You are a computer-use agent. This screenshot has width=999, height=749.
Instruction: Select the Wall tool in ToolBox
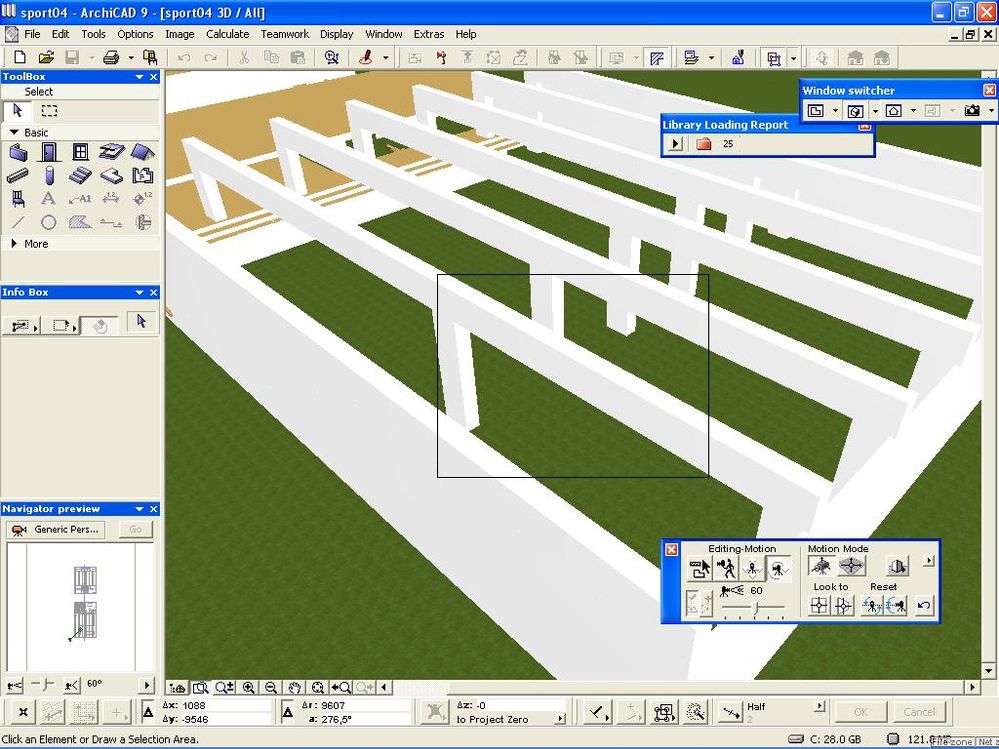pyautogui.click(x=18, y=152)
